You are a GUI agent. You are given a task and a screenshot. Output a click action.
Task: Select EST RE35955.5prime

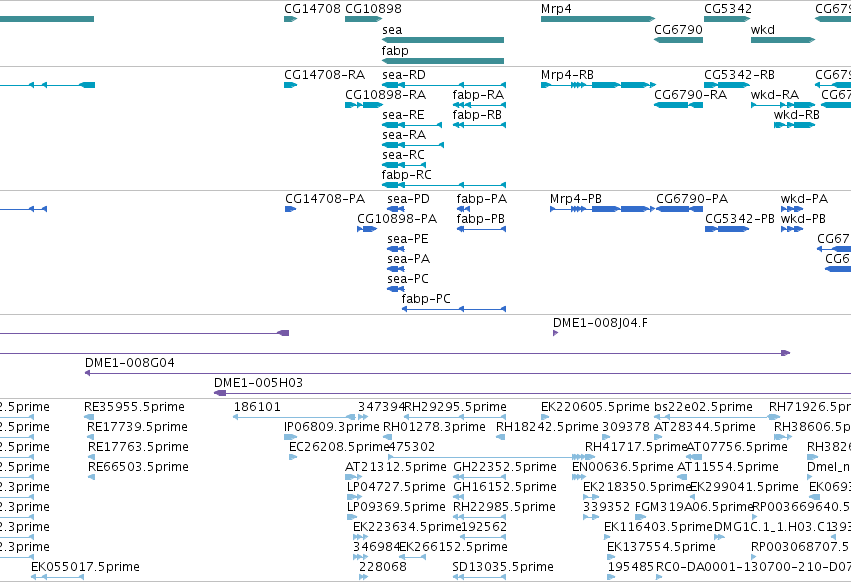(x=134, y=407)
